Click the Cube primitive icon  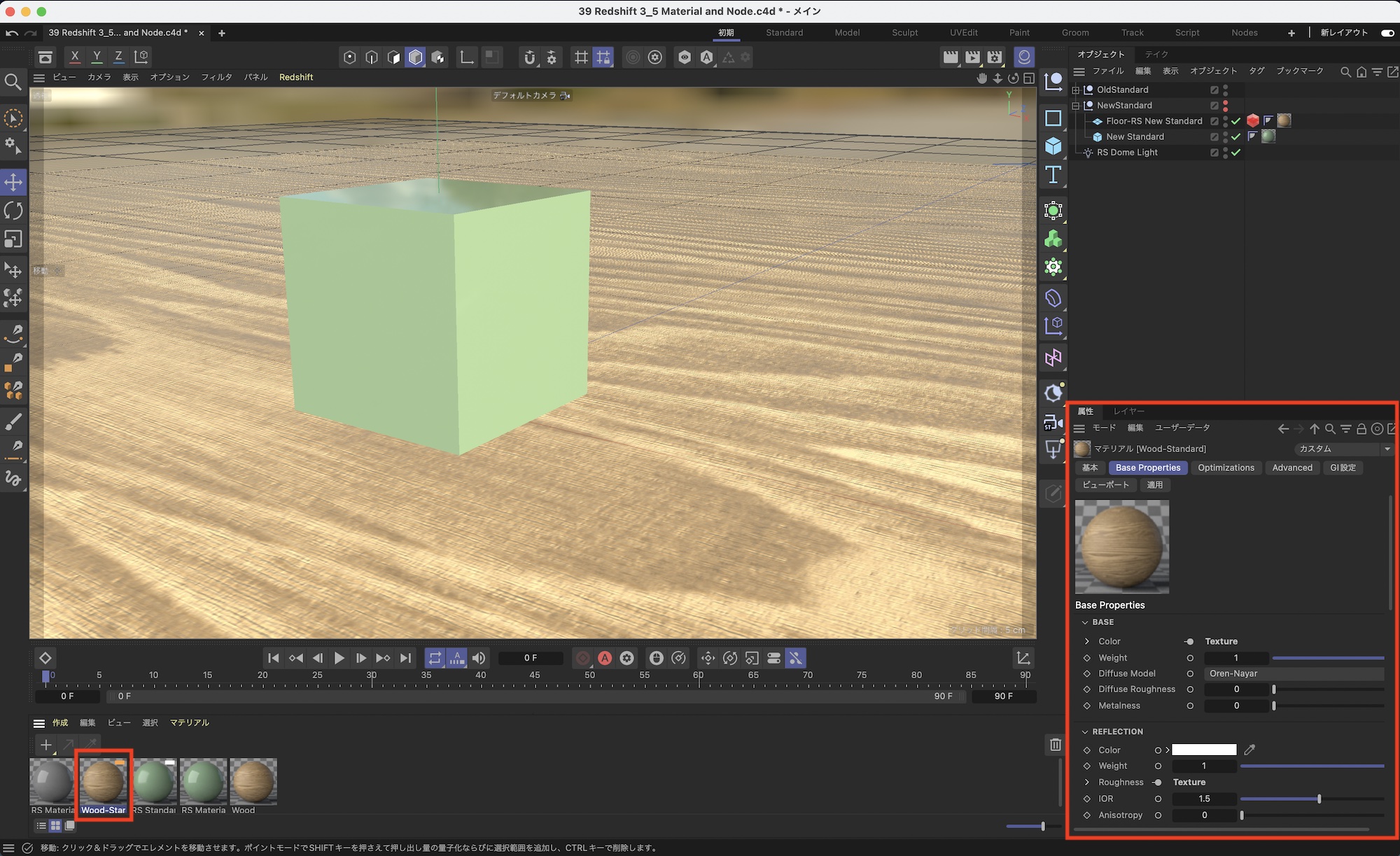(x=1053, y=146)
